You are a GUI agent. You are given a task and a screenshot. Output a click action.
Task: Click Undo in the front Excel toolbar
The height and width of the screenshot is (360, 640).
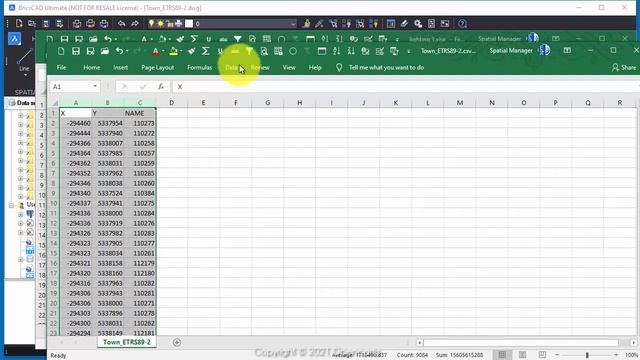119,51
